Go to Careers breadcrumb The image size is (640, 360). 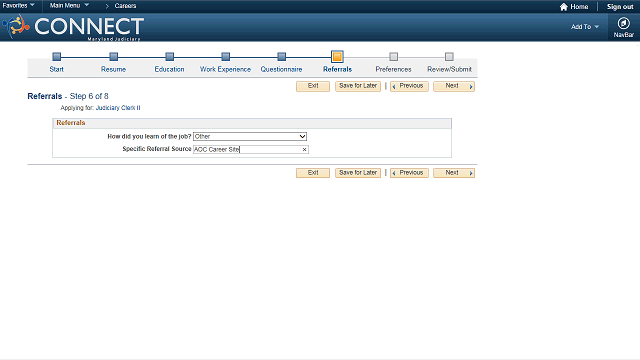coord(125,6)
